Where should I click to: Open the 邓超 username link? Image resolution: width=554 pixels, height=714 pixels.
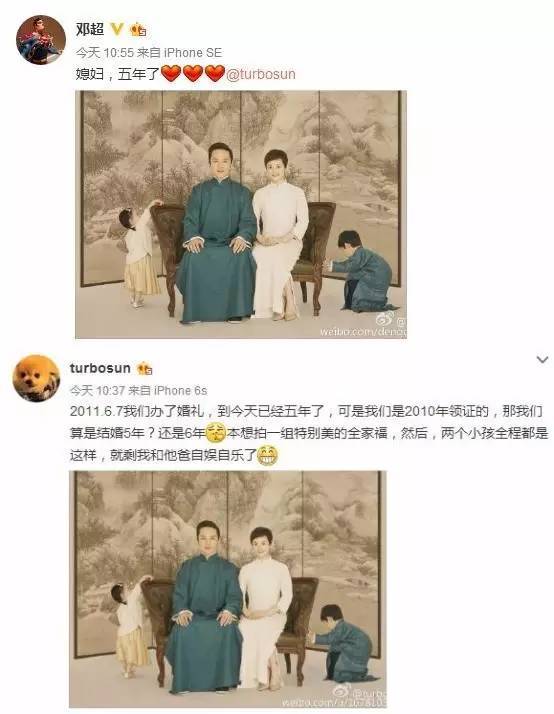[x=90, y=30]
